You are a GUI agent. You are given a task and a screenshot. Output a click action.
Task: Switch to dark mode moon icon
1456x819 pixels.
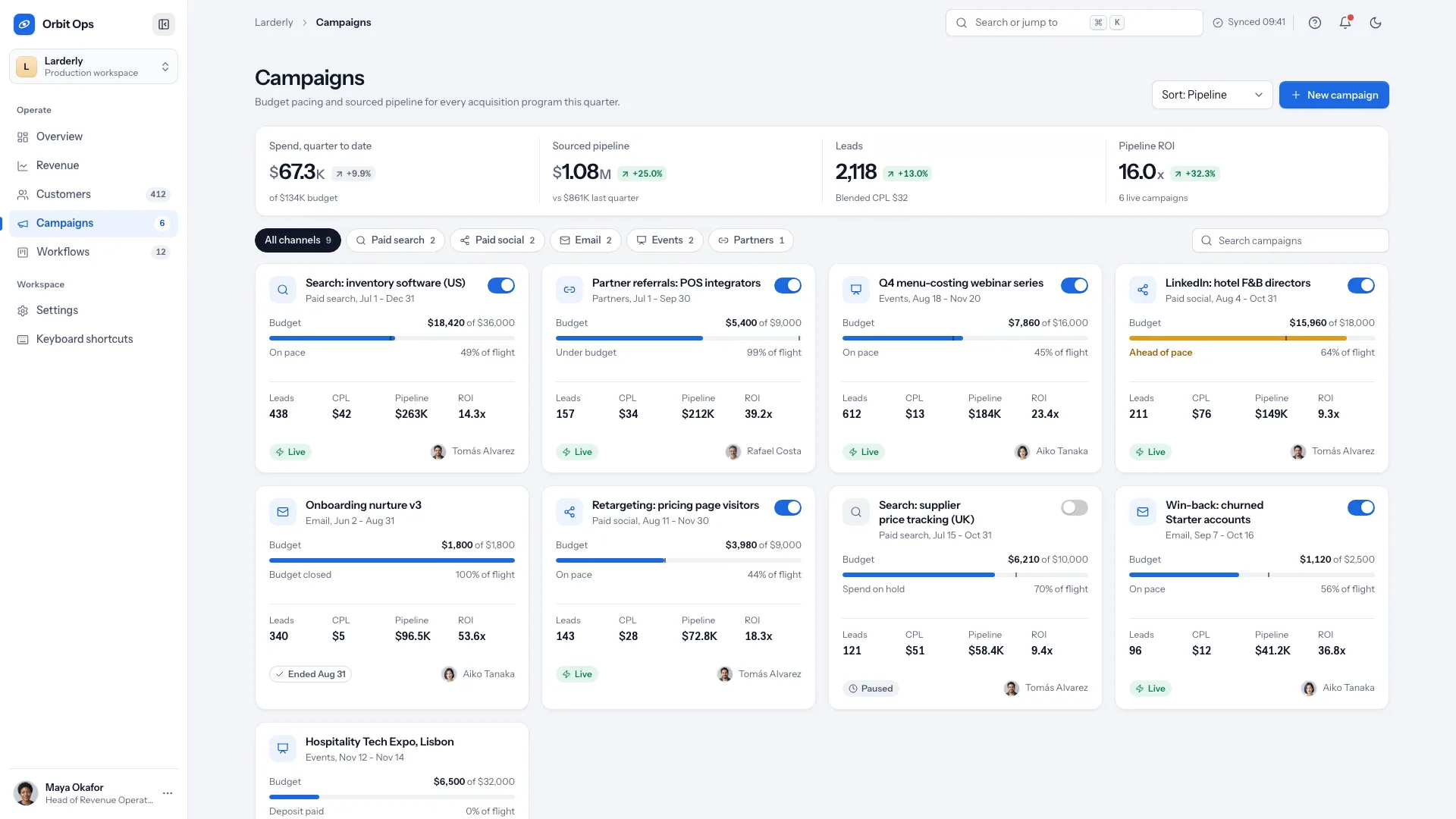pos(1376,23)
